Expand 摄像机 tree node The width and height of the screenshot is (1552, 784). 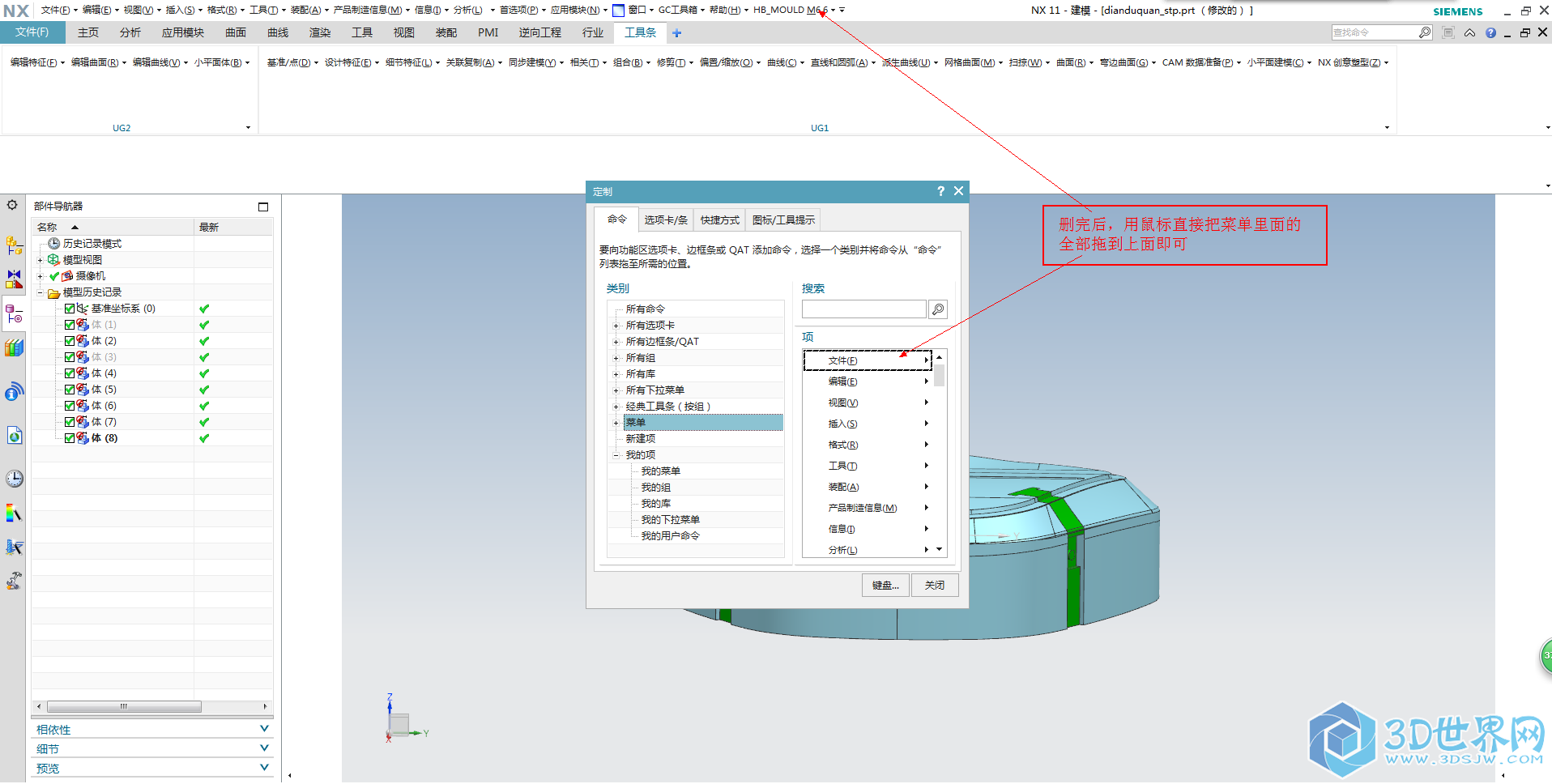click(40, 276)
